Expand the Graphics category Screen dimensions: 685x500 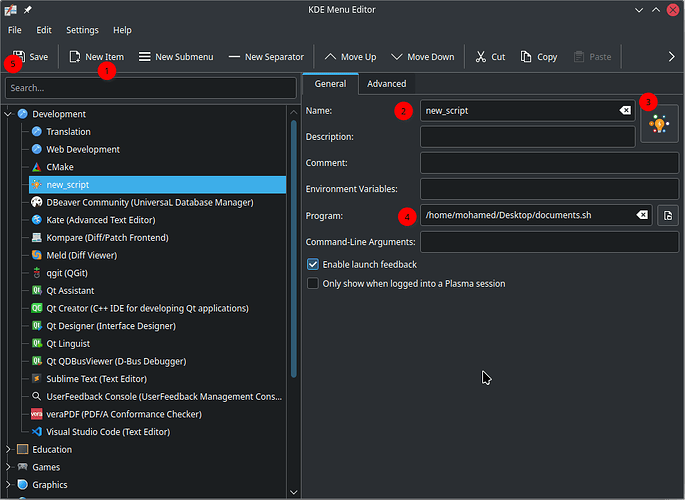(x=8, y=485)
